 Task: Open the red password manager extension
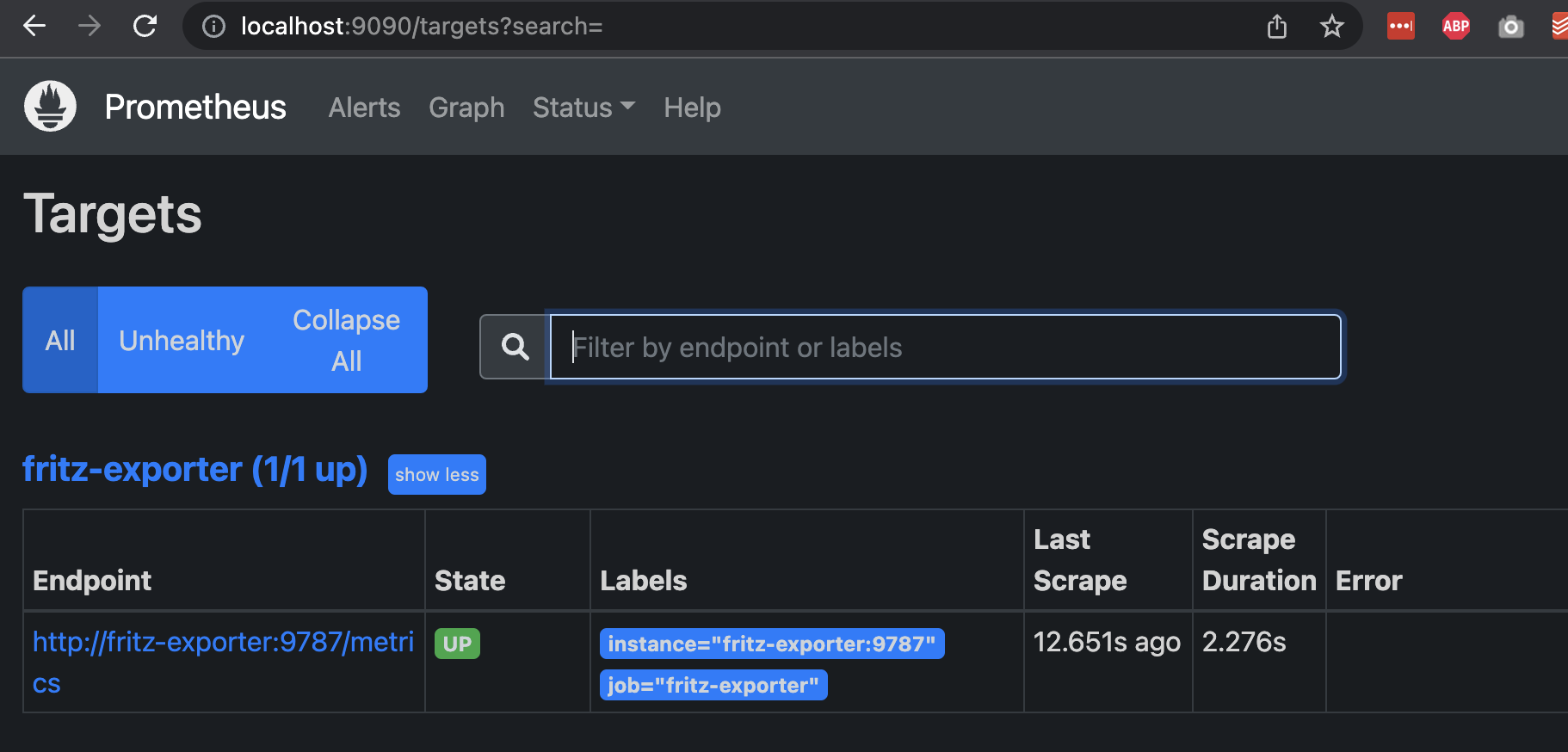(1401, 26)
